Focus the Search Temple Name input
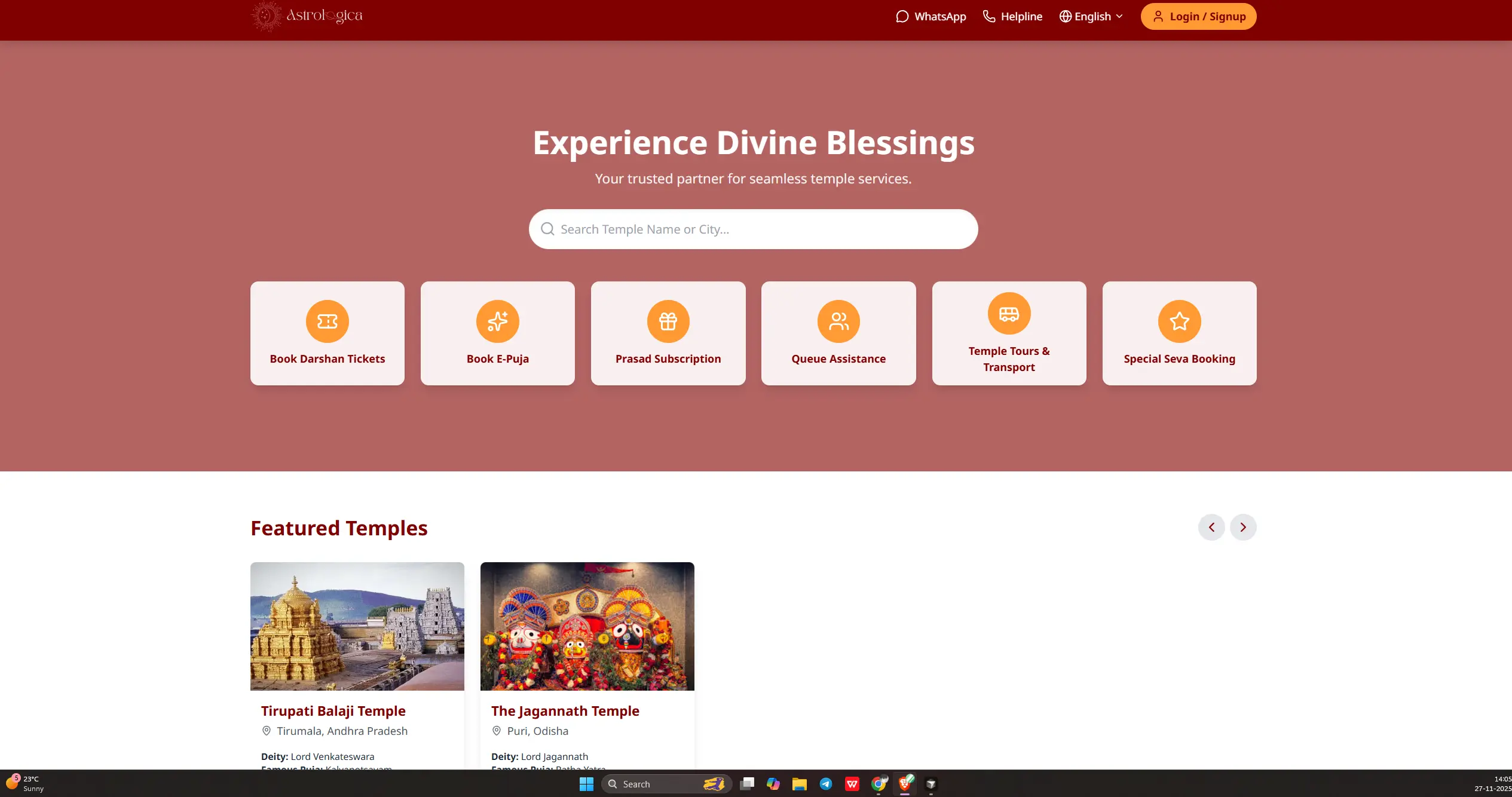The width and height of the screenshot is (1512, 797). click(753, 229)
